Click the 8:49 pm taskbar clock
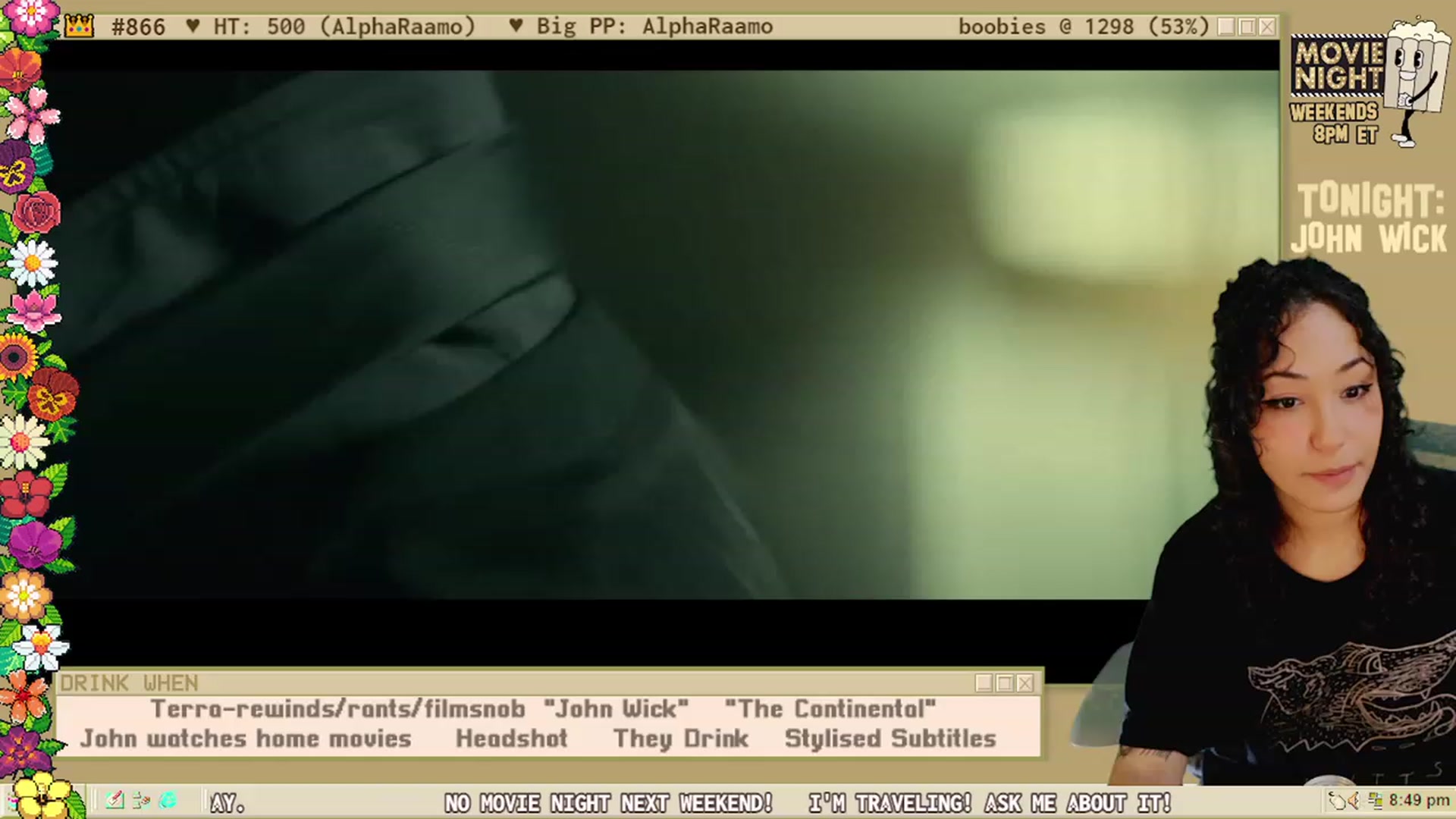This screenshot has width=1456, height=819. pyautogui.click(x=1419, y=801)
